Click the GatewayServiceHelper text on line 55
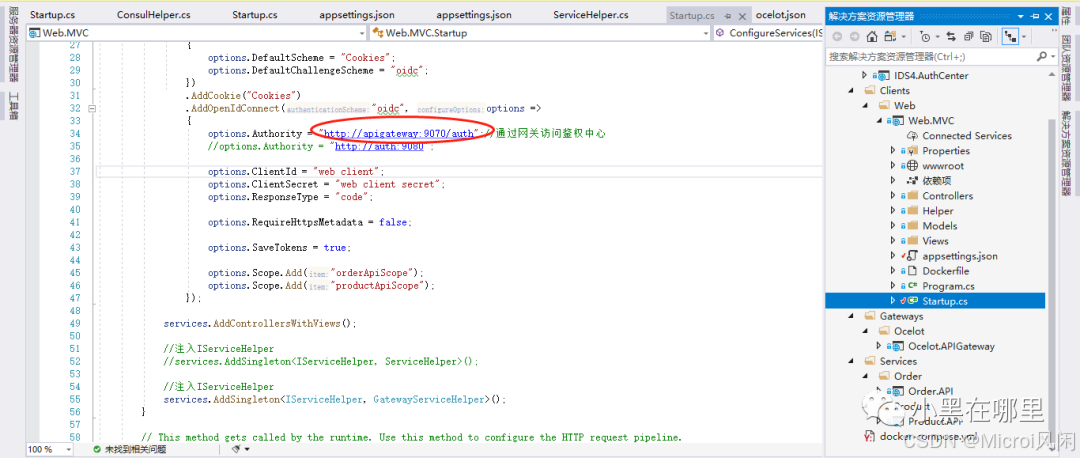1080x458 pixels. [x=430, y=399]
